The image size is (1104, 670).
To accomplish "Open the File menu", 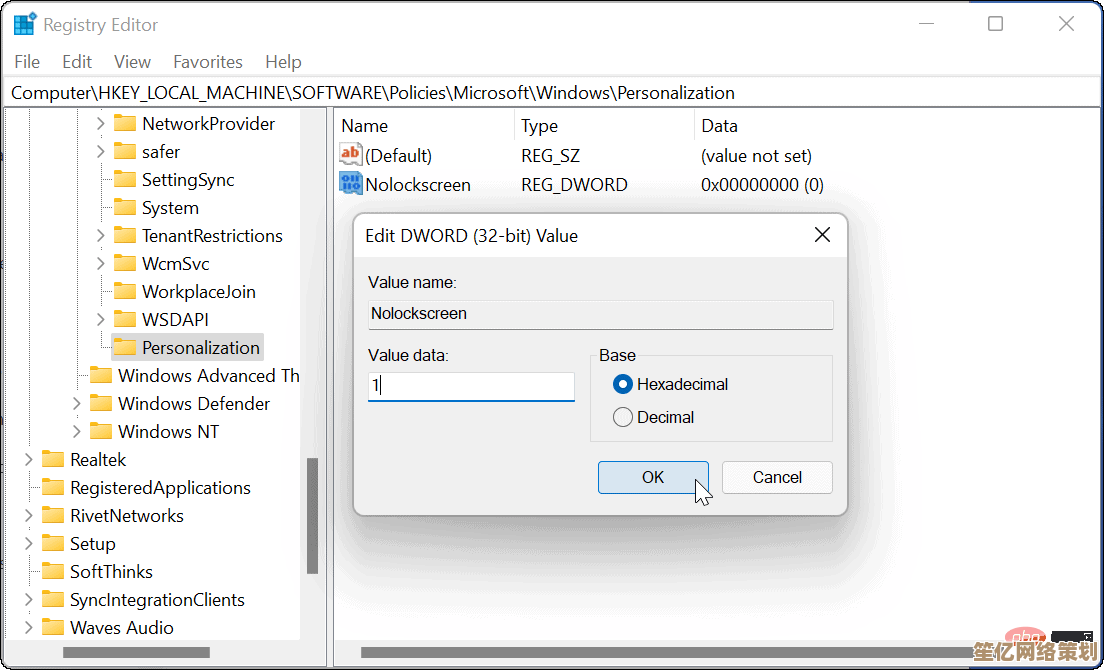I will [27, 62].
